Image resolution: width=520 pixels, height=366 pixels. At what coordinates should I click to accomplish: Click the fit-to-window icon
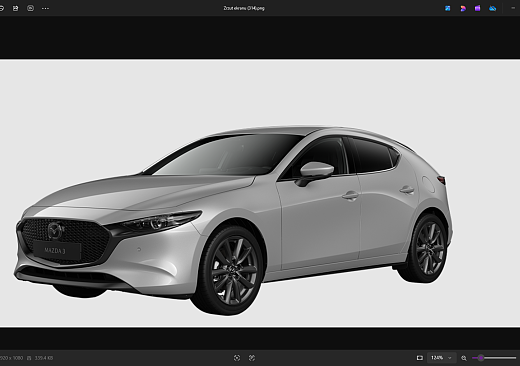click(420, 358)
